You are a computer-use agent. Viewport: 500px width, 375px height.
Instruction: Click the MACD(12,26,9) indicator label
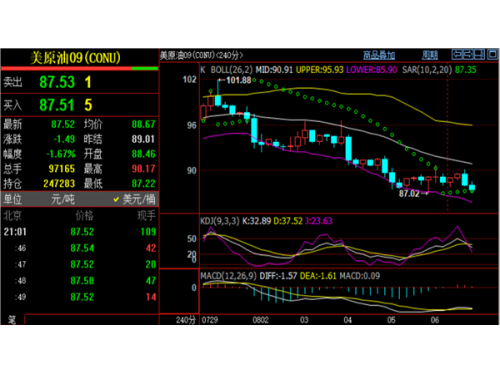pos(228,276)
